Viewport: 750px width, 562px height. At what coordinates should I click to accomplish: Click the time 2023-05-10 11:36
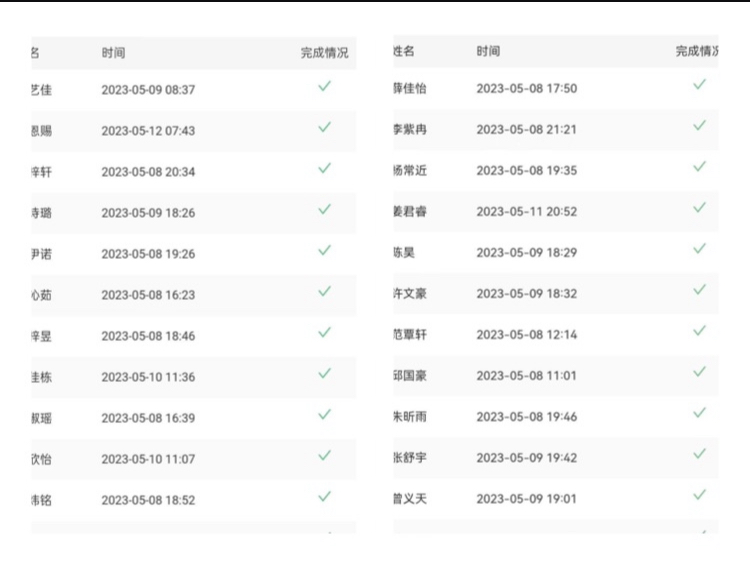(148, 377)
